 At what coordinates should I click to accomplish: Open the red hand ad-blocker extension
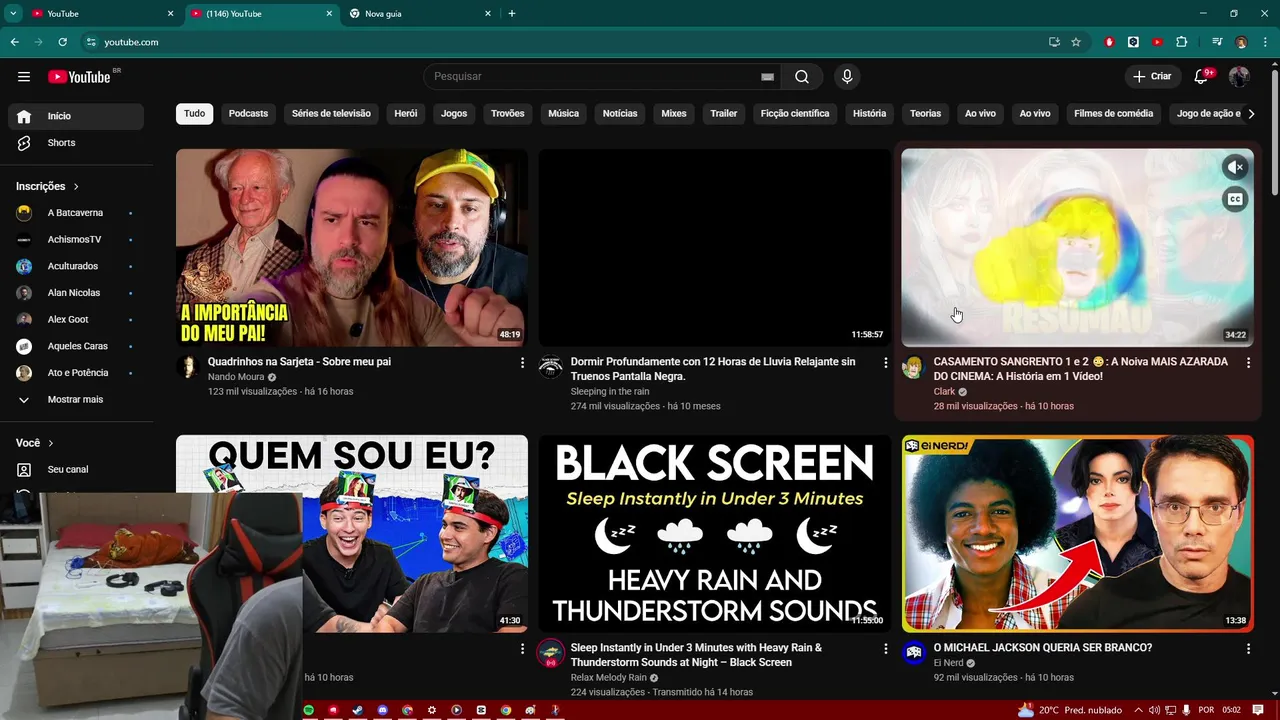tap(1109, 42)
